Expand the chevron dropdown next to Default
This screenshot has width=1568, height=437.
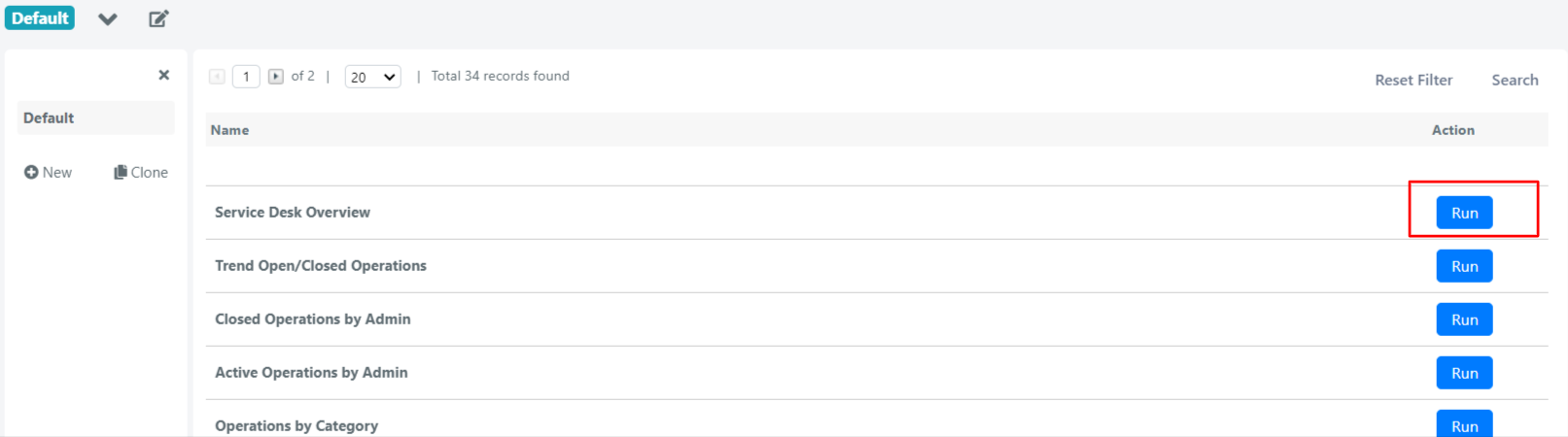coord(108,18)
